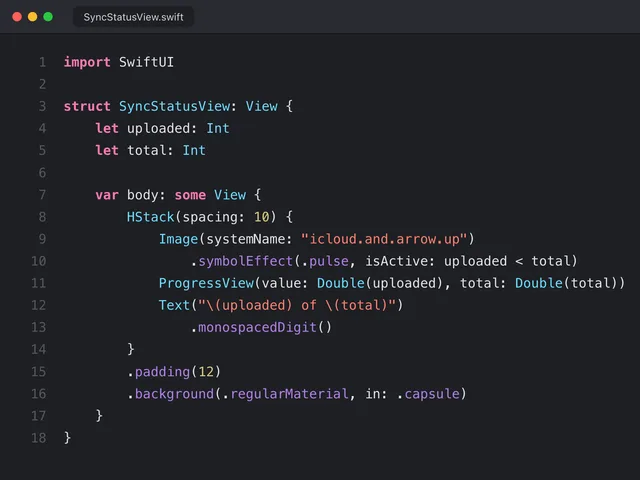Click 'ProgressView' on line 11
Screen dimensions: 640x480
(x=206, y=283)
